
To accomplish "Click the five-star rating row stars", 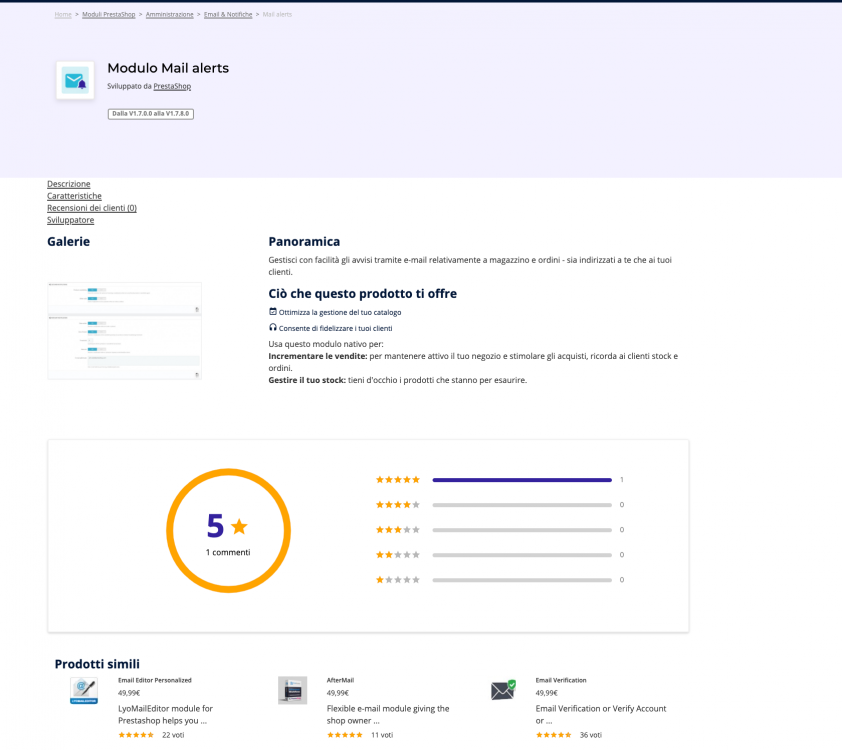I will (397, 479).
